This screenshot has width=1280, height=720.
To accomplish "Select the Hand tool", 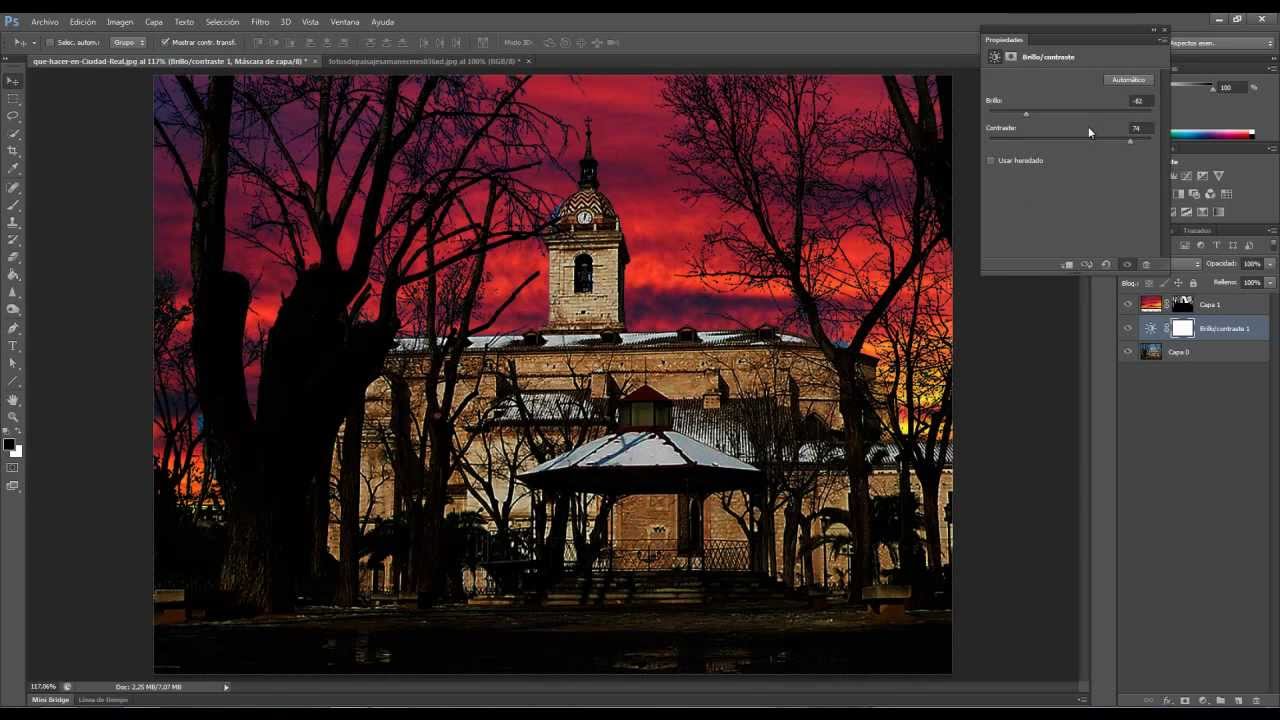I will [x=13, y=399].
